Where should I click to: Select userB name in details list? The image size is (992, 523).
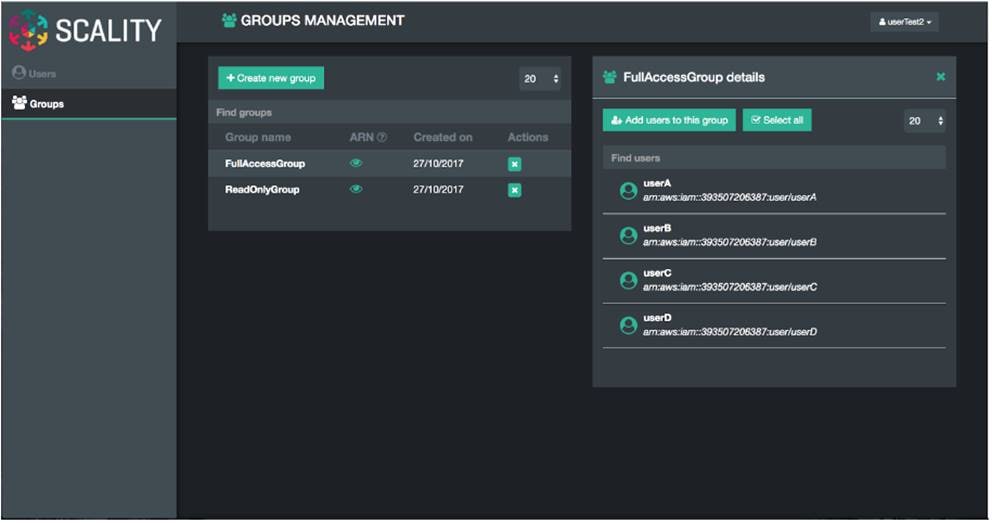[657, 228]
